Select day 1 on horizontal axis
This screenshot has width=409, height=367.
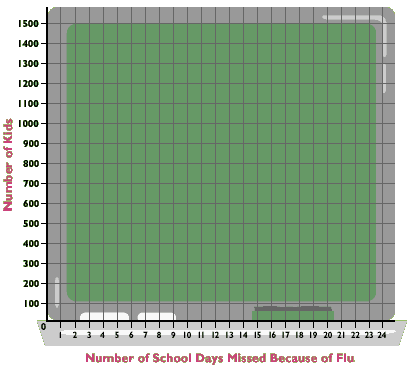pyautogui.click(x=60, y=335)
